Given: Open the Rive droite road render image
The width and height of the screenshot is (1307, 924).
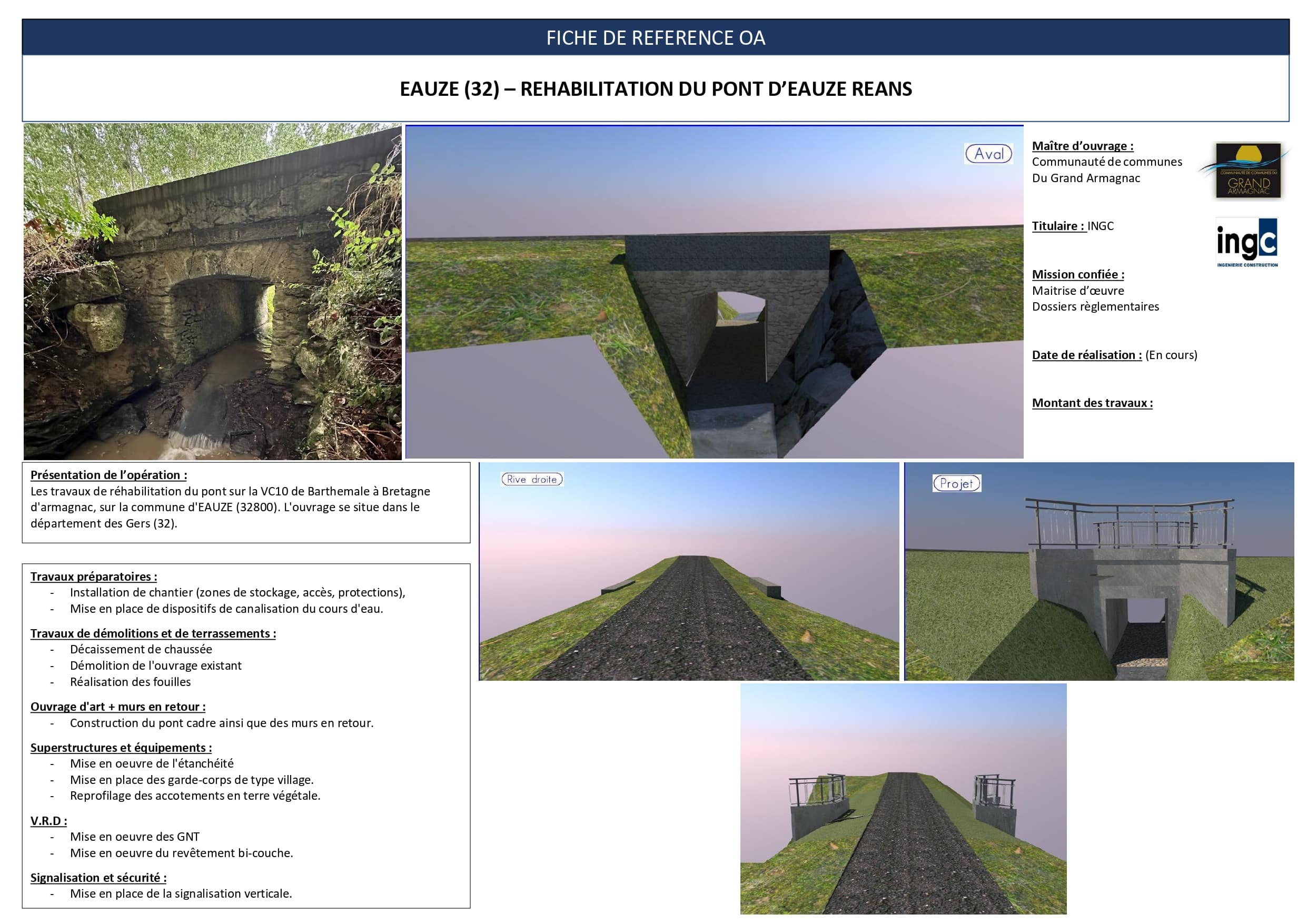Looking at the screenshot, I should click(x=689, y=572).
